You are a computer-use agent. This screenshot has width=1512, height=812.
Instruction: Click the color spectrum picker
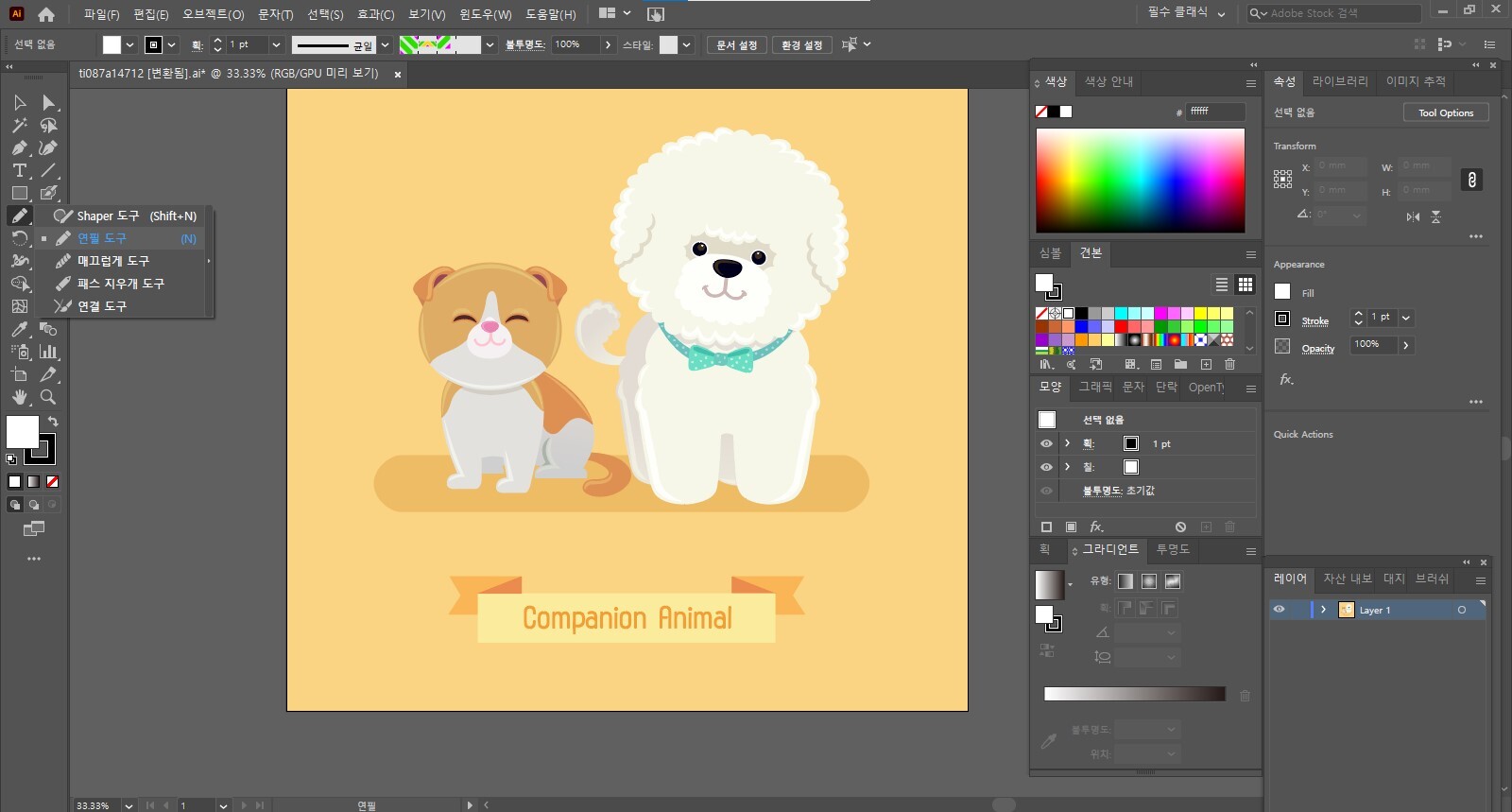(x=1140, y=181)
